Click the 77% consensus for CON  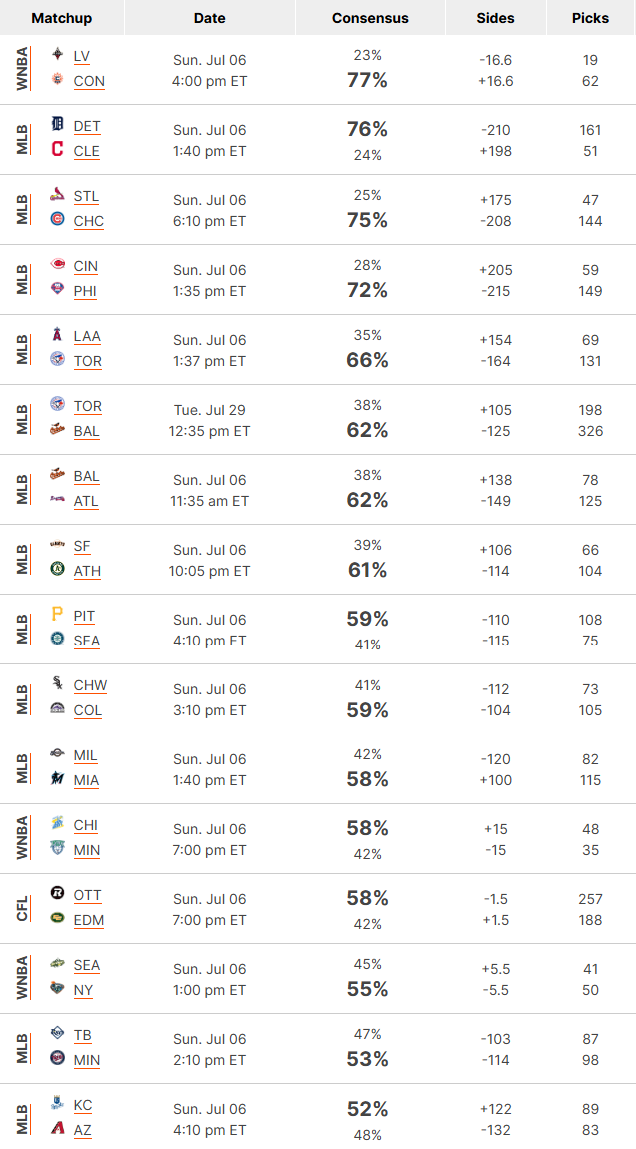tap(367, 80)
